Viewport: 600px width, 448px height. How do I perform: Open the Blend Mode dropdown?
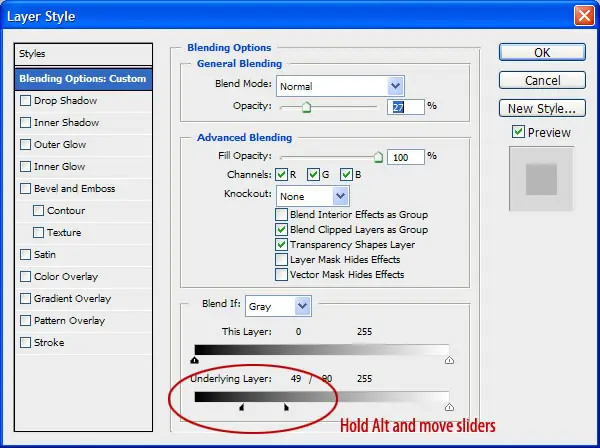click(x=340, y=86)
